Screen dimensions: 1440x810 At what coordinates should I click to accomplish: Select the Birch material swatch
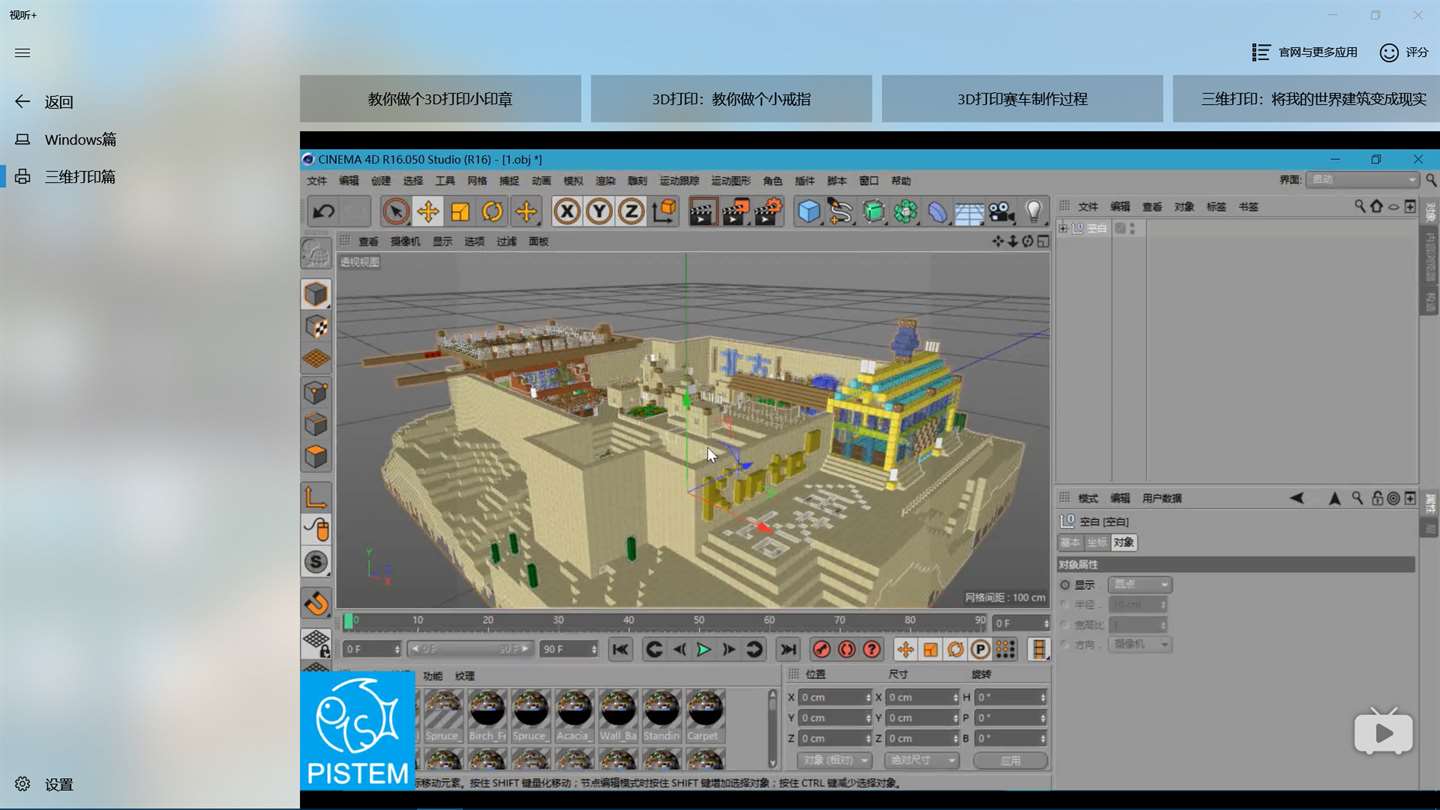pyautogui.click(x=487, y=715)
